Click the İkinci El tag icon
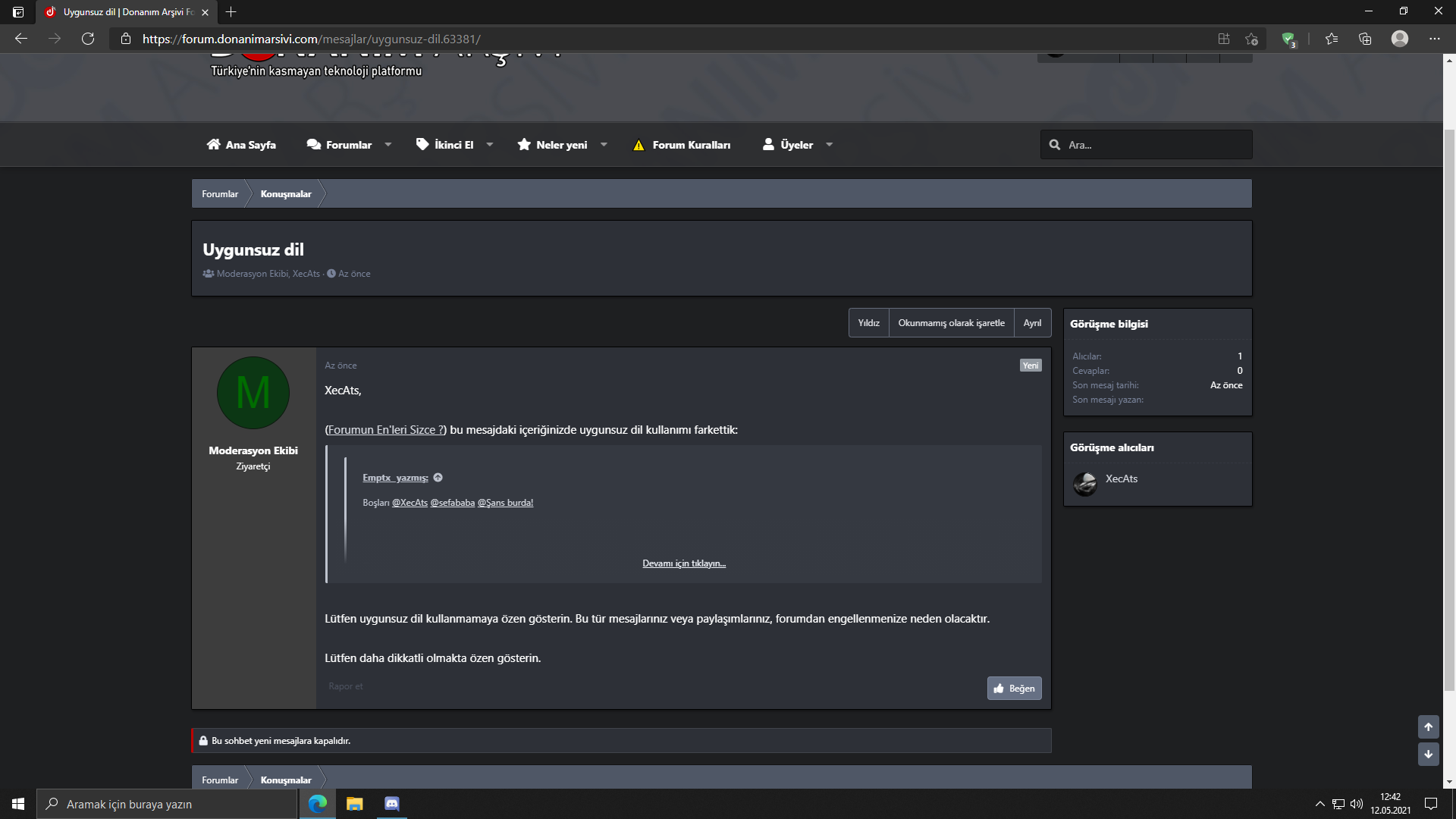The image size is (1456, 819). (x=422, y=144)
